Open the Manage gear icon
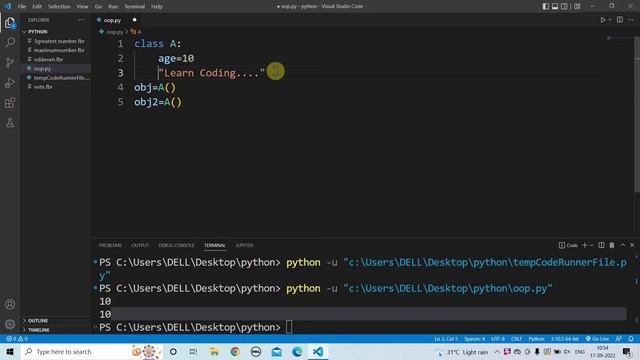This screenshot has height=360, width=640. click(x=10, y=324)
